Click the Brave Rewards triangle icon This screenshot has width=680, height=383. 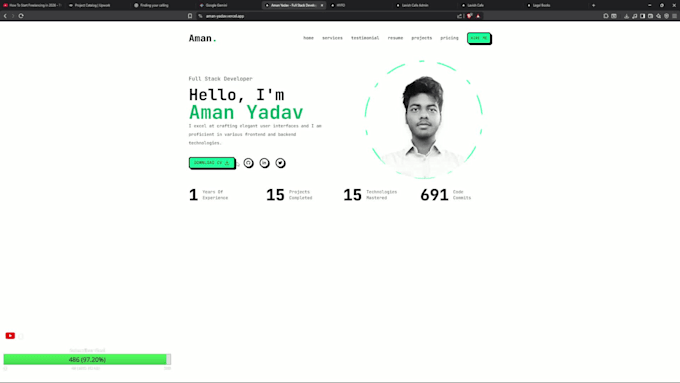click(478, 16)
